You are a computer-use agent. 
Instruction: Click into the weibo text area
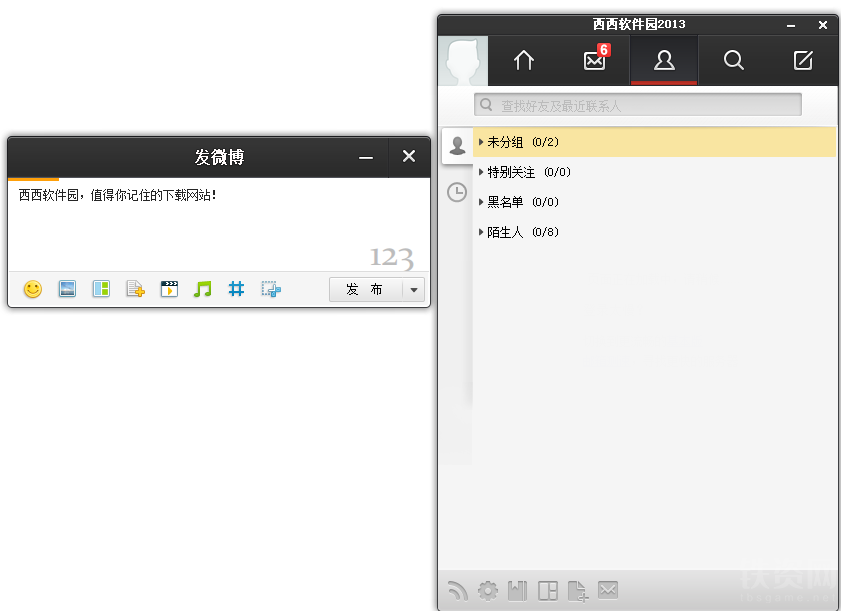click(x=219, y=225)
